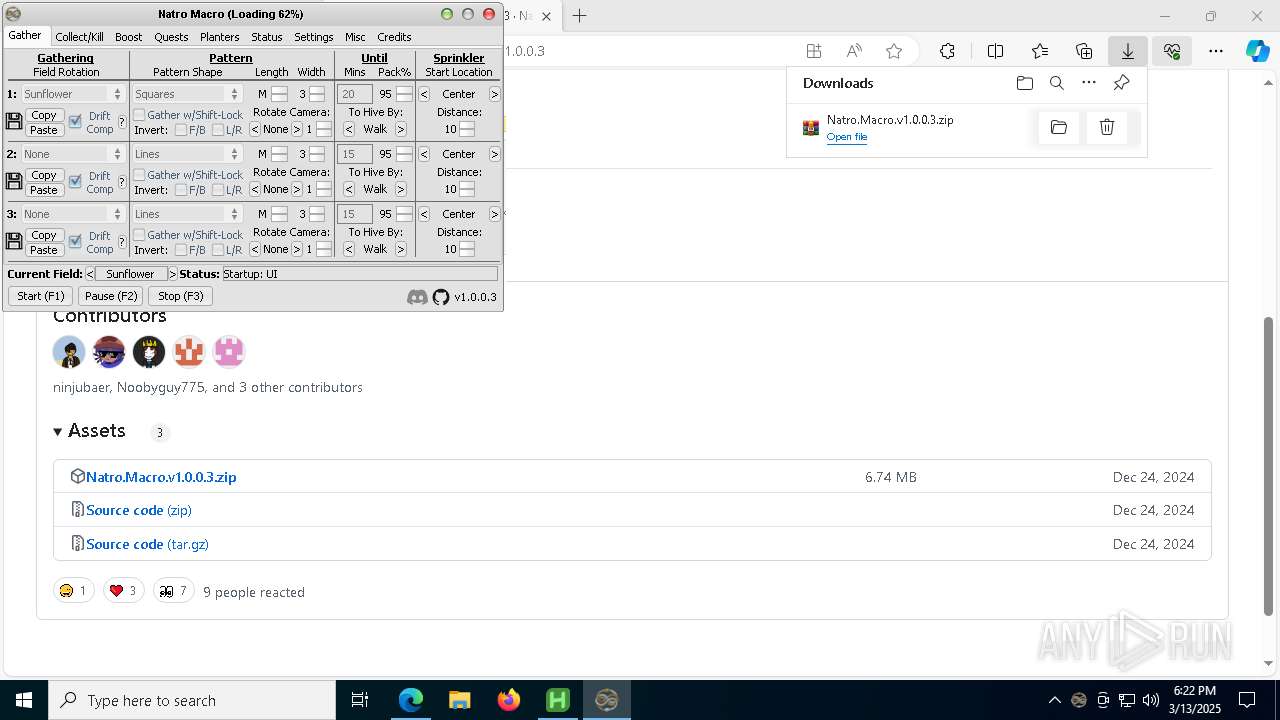The width and height of the screenshot is (1280, 720).
Task: Open field 1 Sunflower dropdown
Action: point(73,94)
